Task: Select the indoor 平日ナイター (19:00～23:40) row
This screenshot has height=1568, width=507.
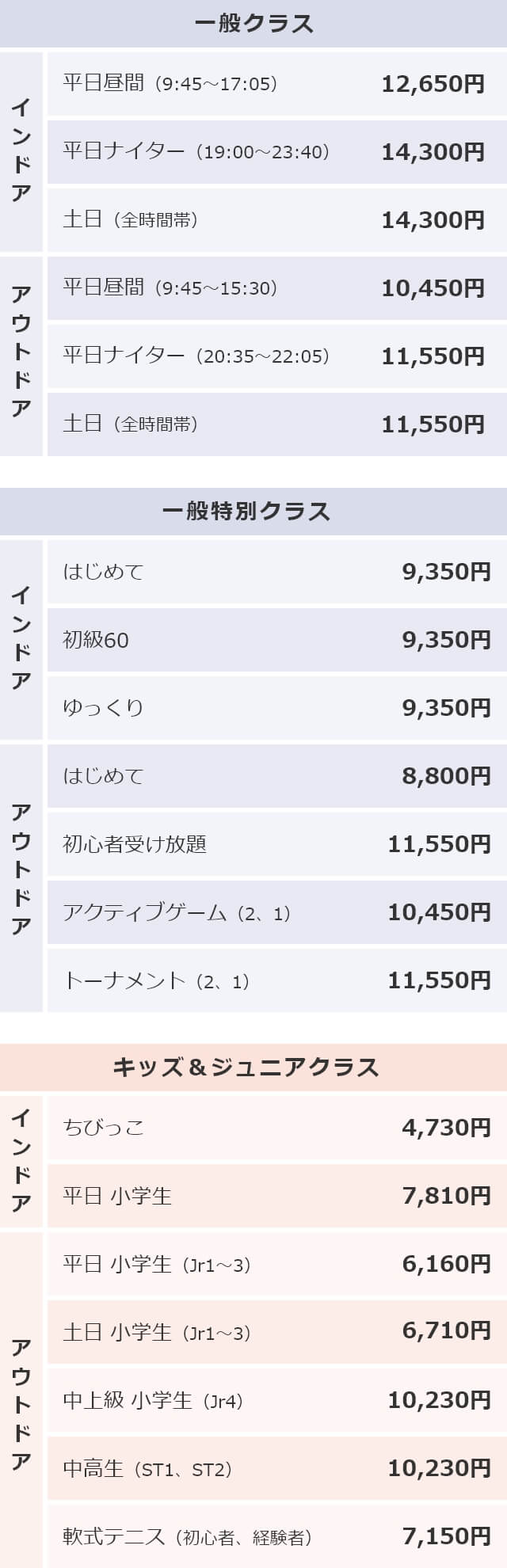Action: click(277, 151)
